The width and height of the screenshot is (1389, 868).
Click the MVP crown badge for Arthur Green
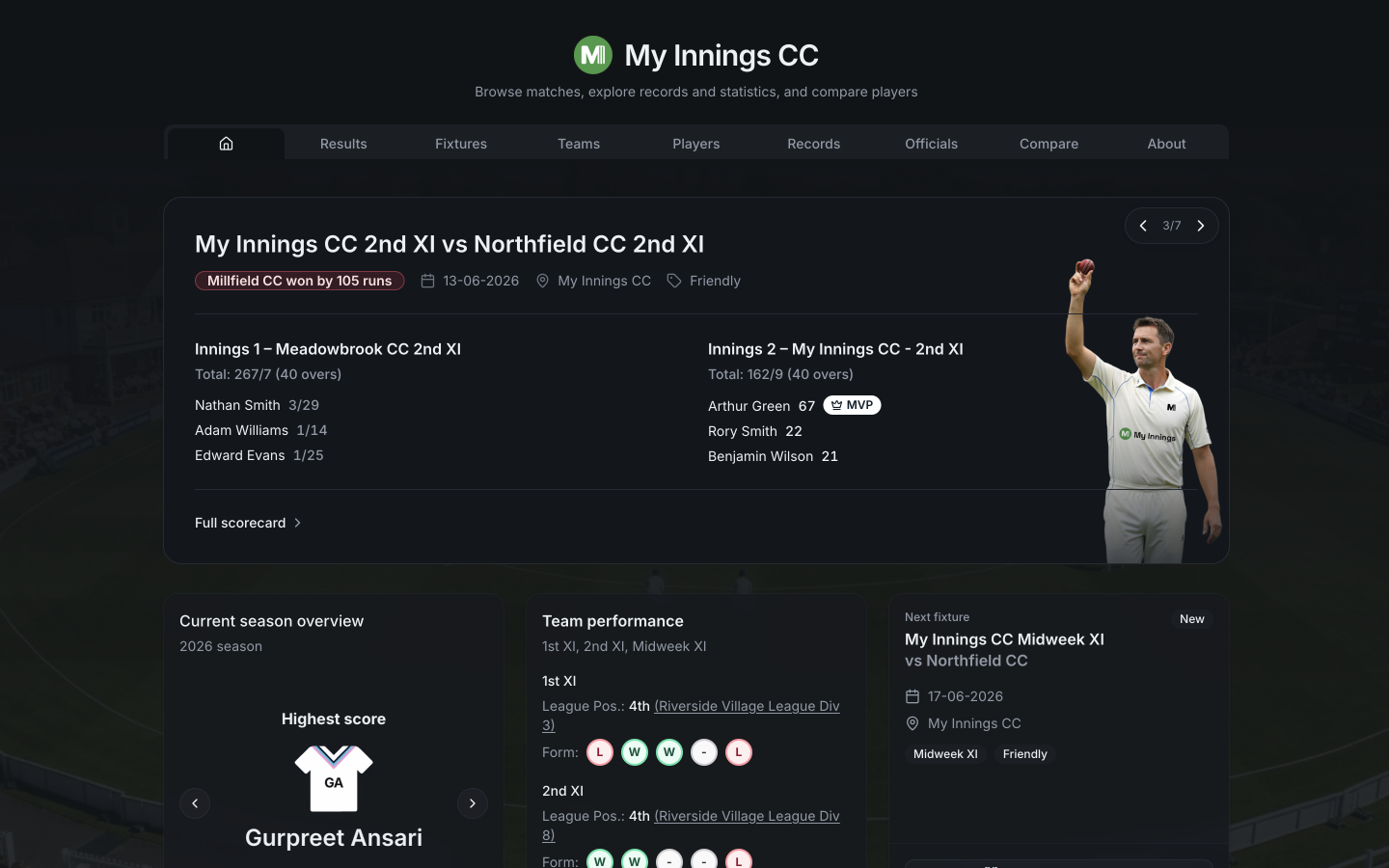pyautogui.click(x=852, y=405)
